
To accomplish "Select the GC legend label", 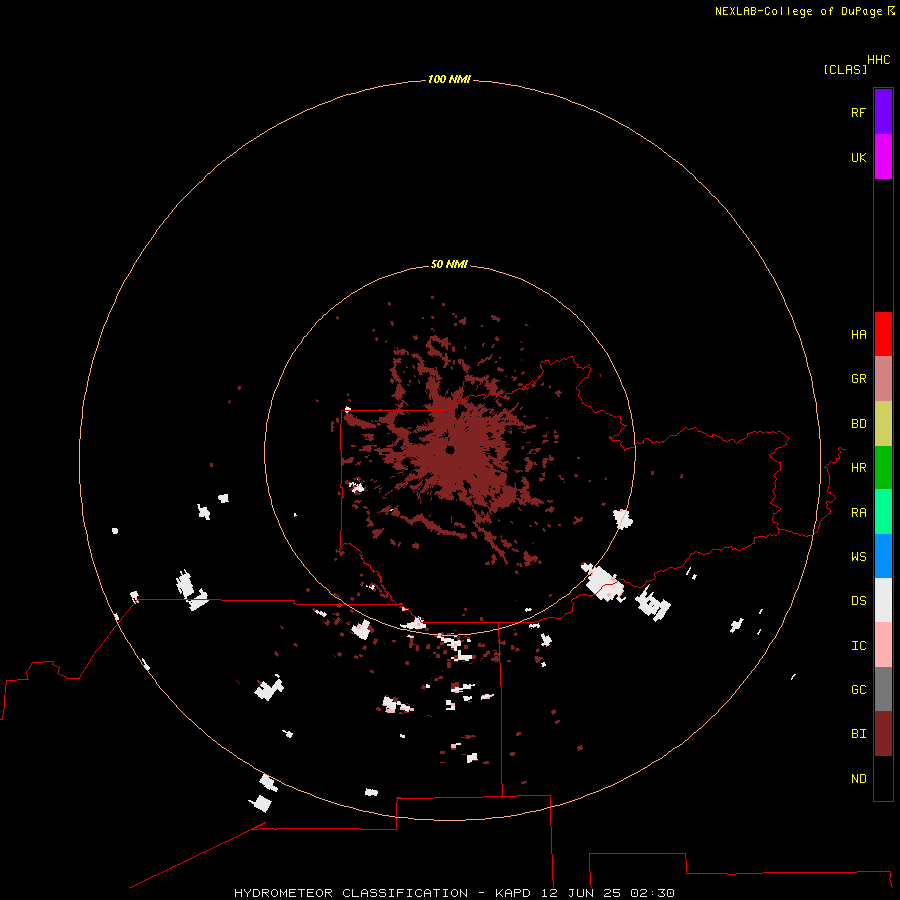I will [858, 690].
